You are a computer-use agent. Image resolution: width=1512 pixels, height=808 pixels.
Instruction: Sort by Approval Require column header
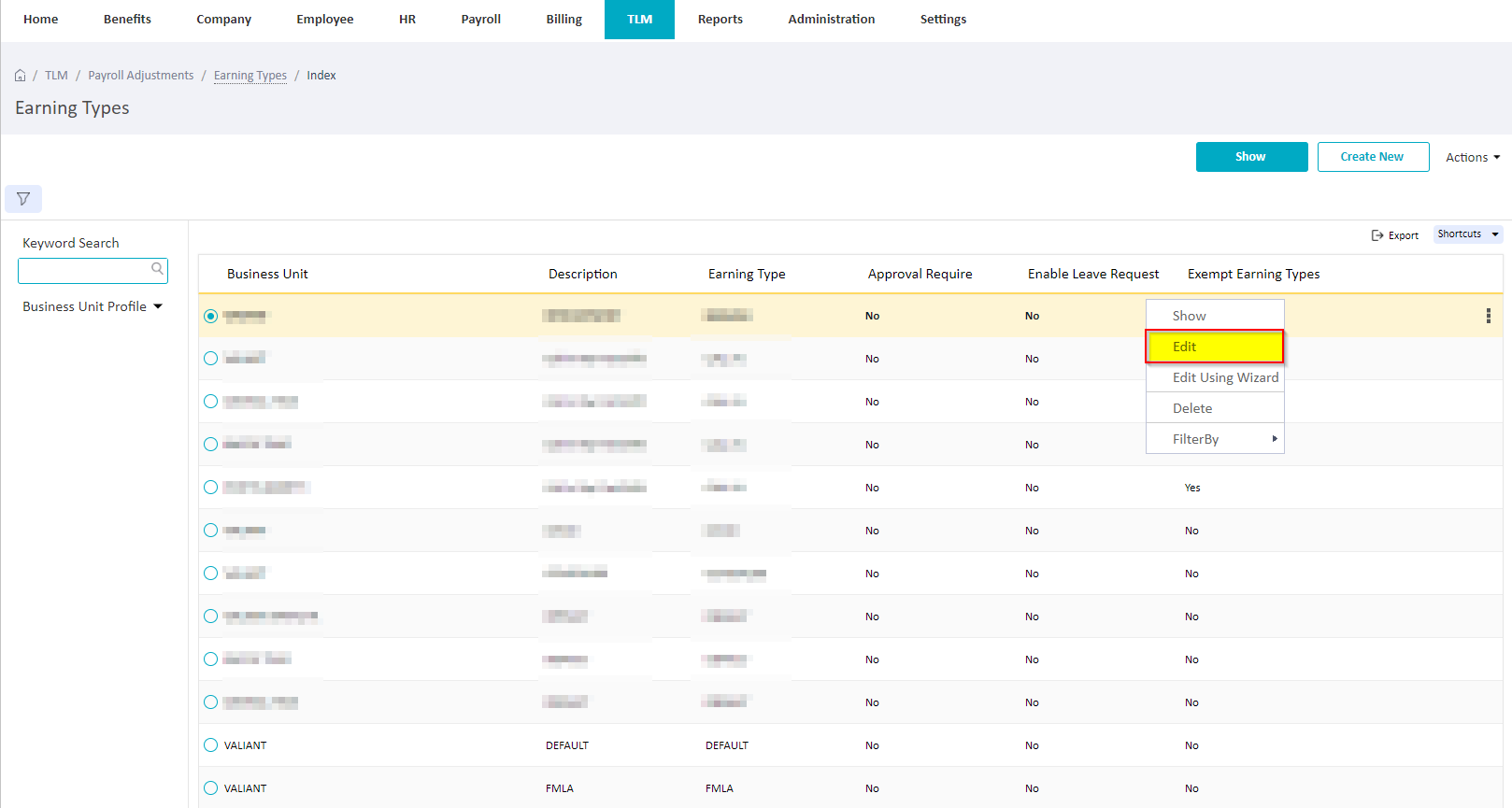[x=920, y=274]
